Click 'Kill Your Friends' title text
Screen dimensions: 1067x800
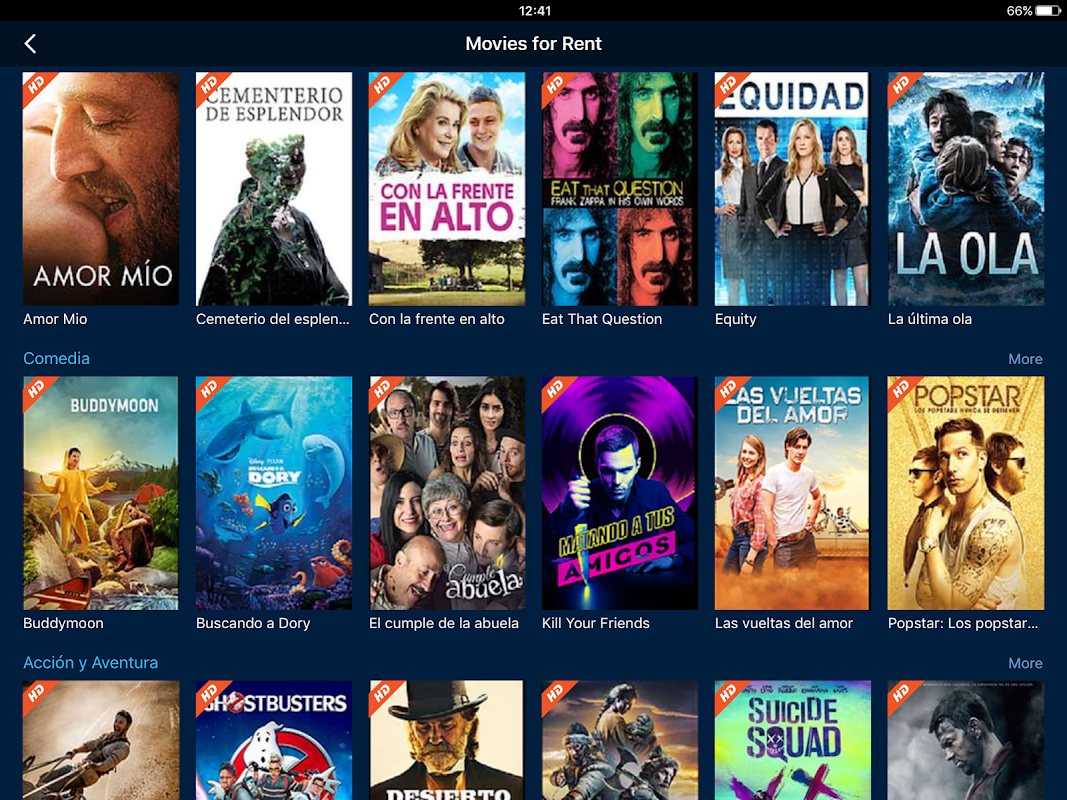coord(595,623)
